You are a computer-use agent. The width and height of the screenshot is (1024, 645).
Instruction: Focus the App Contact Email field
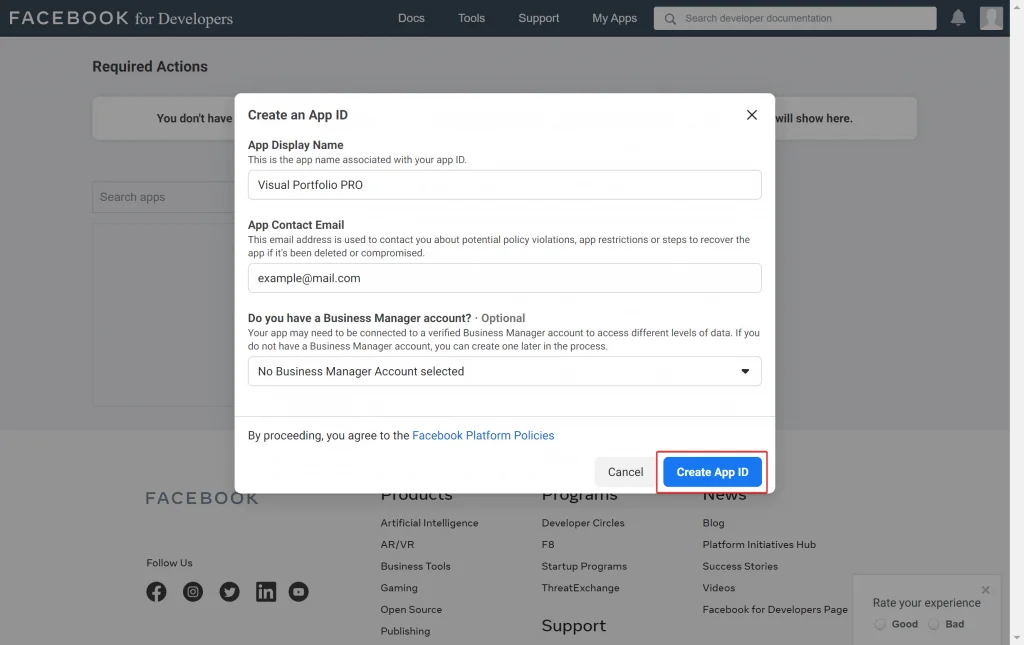coord(504,278)
